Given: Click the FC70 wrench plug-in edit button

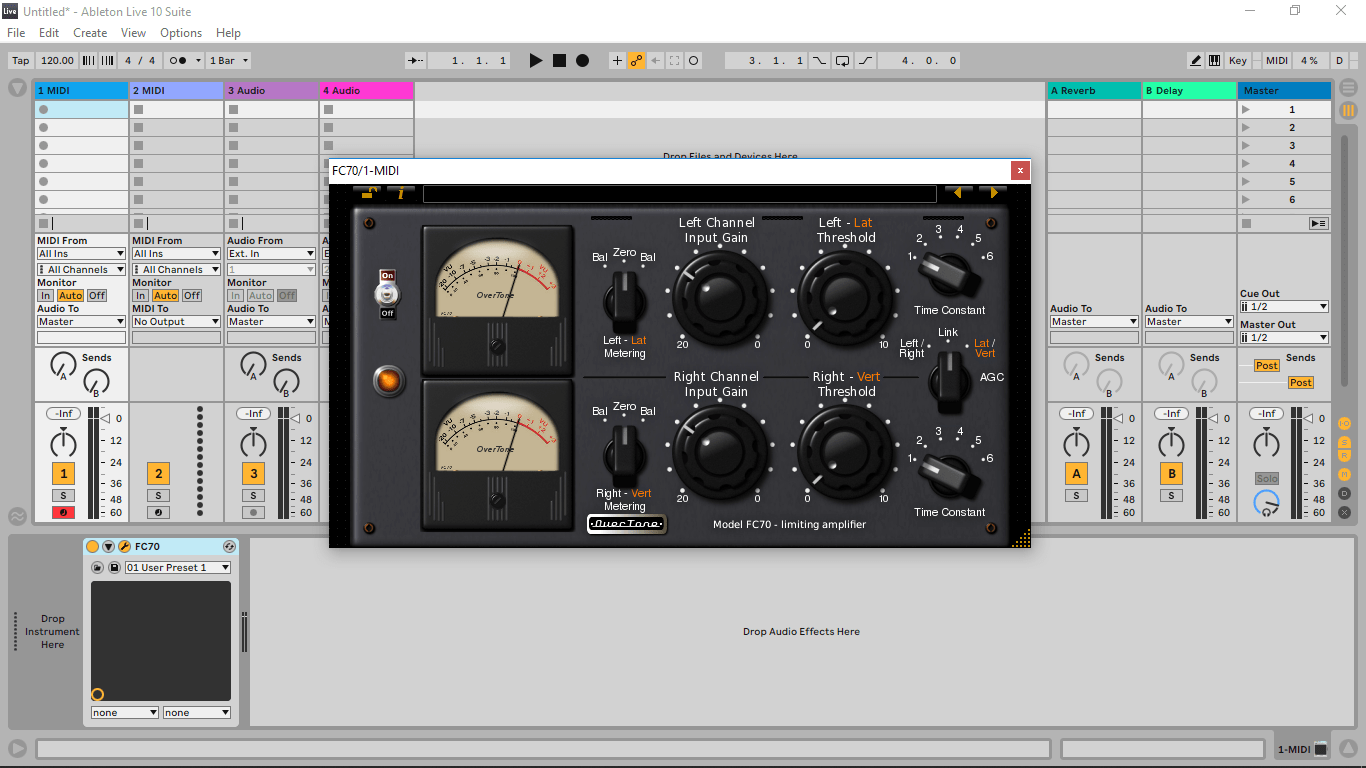Looking at the screenshot, I should click(125, 547).
